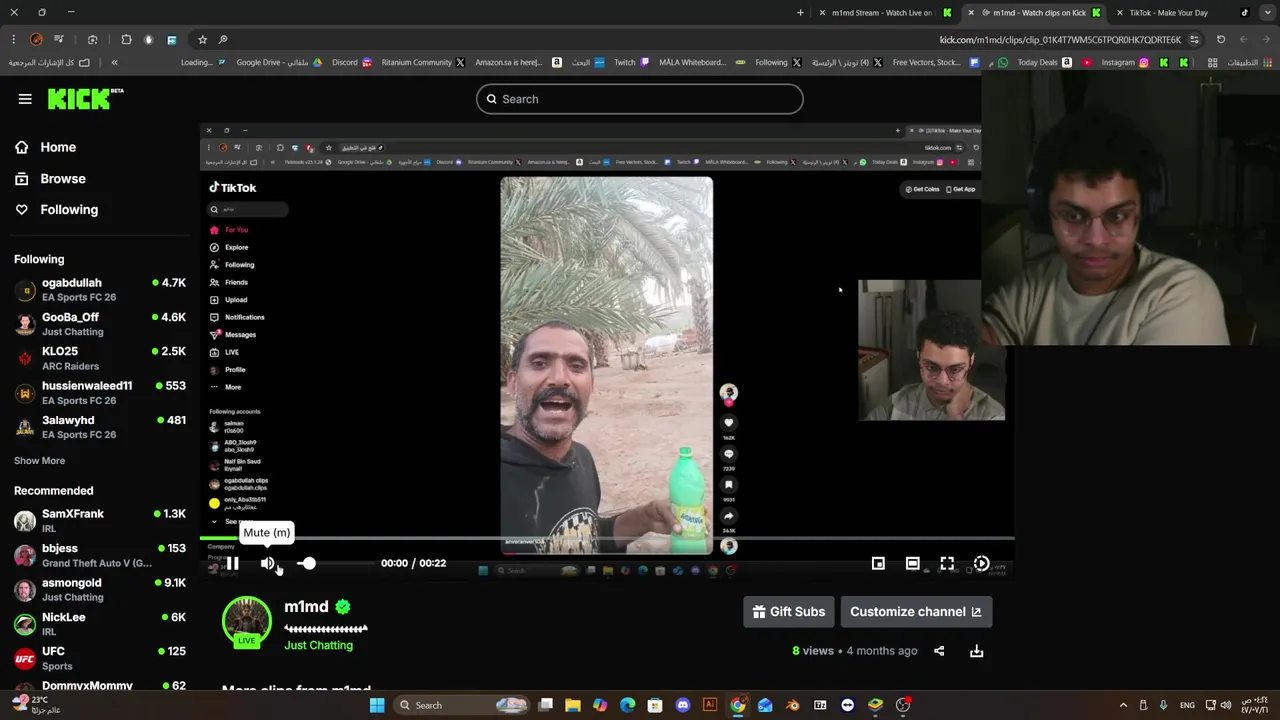The image size is (1280, 720).
Task: Toggle theater mode
Action: click(x=912, y=563)
